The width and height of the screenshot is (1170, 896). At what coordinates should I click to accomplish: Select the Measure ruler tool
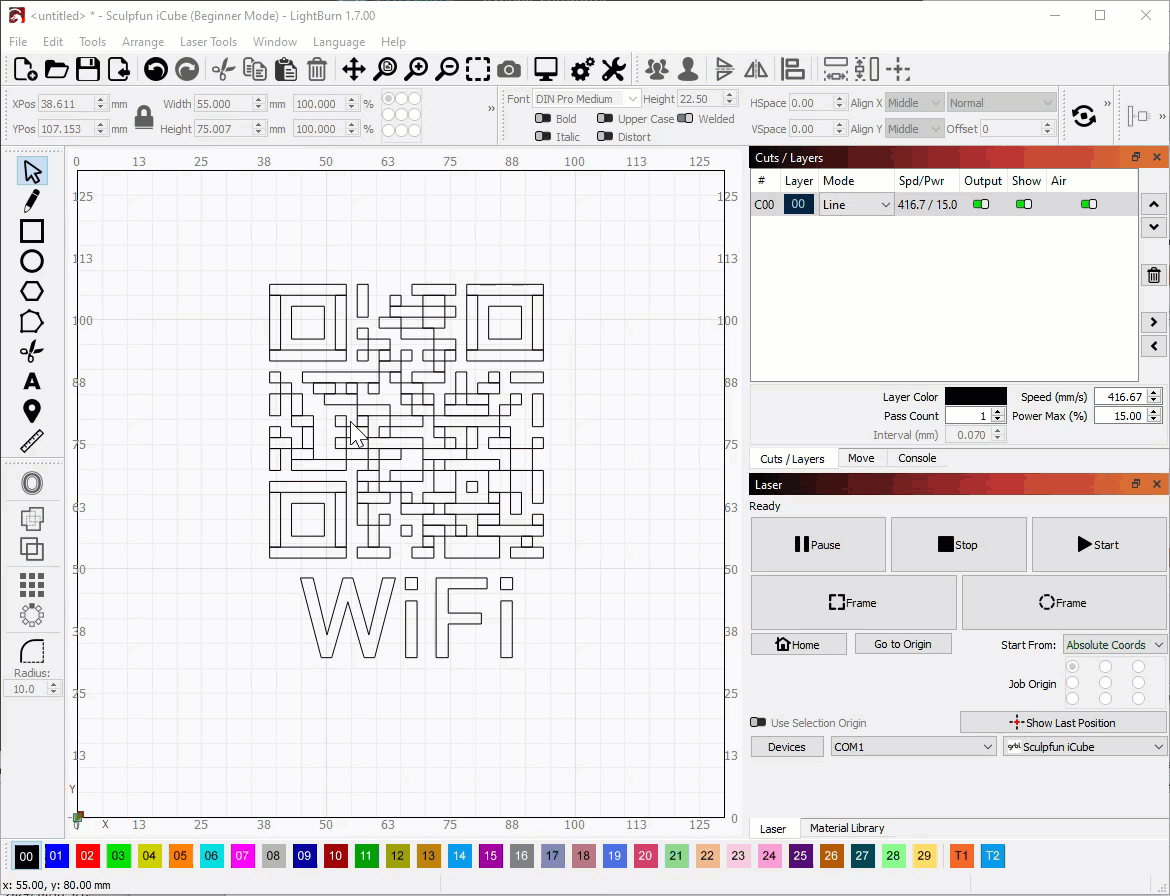coord(32,441)
